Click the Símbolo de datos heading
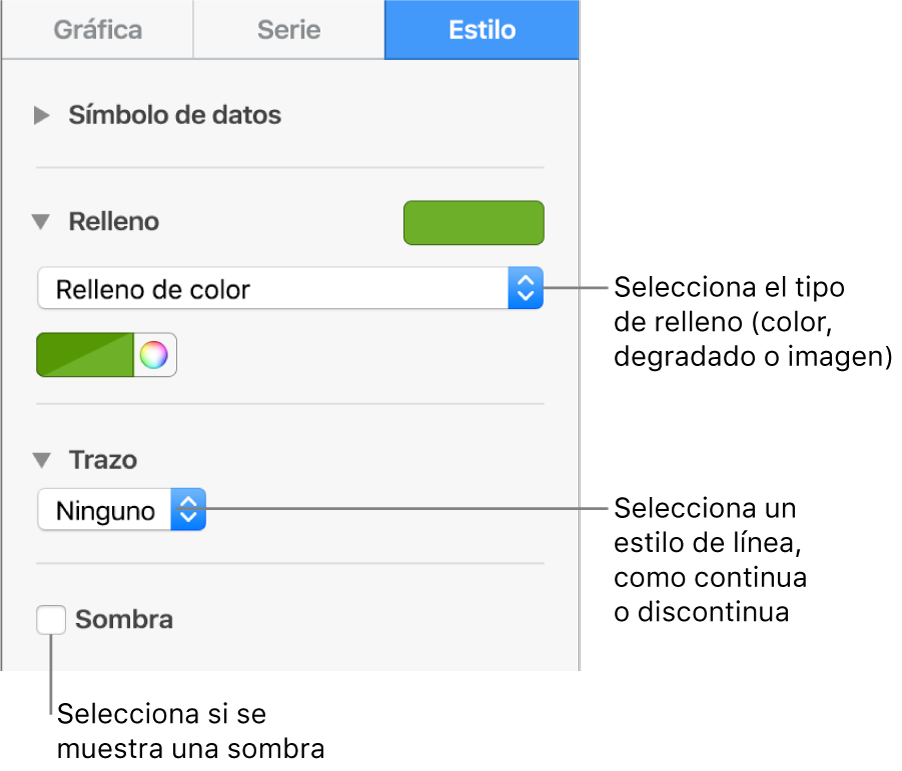The width and height of the screenshot is (902, 771). [x=175, y=116]
